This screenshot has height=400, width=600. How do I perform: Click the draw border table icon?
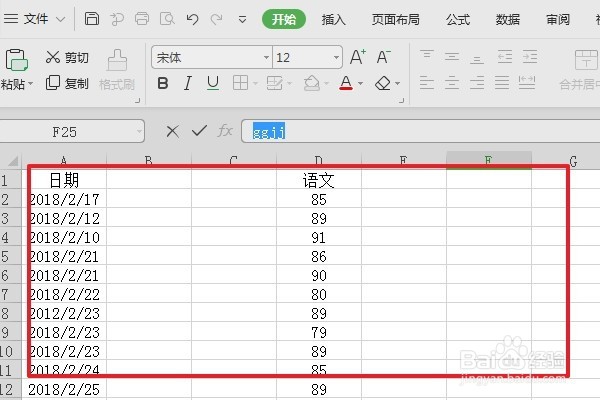[x=274, y=83]
